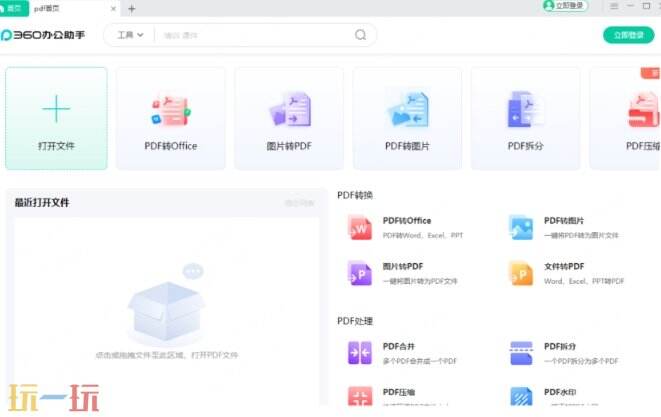This screenshot has width=661, height=417.
Task: Click the 360办公助手 logo
Action: [x=43, y=35]
